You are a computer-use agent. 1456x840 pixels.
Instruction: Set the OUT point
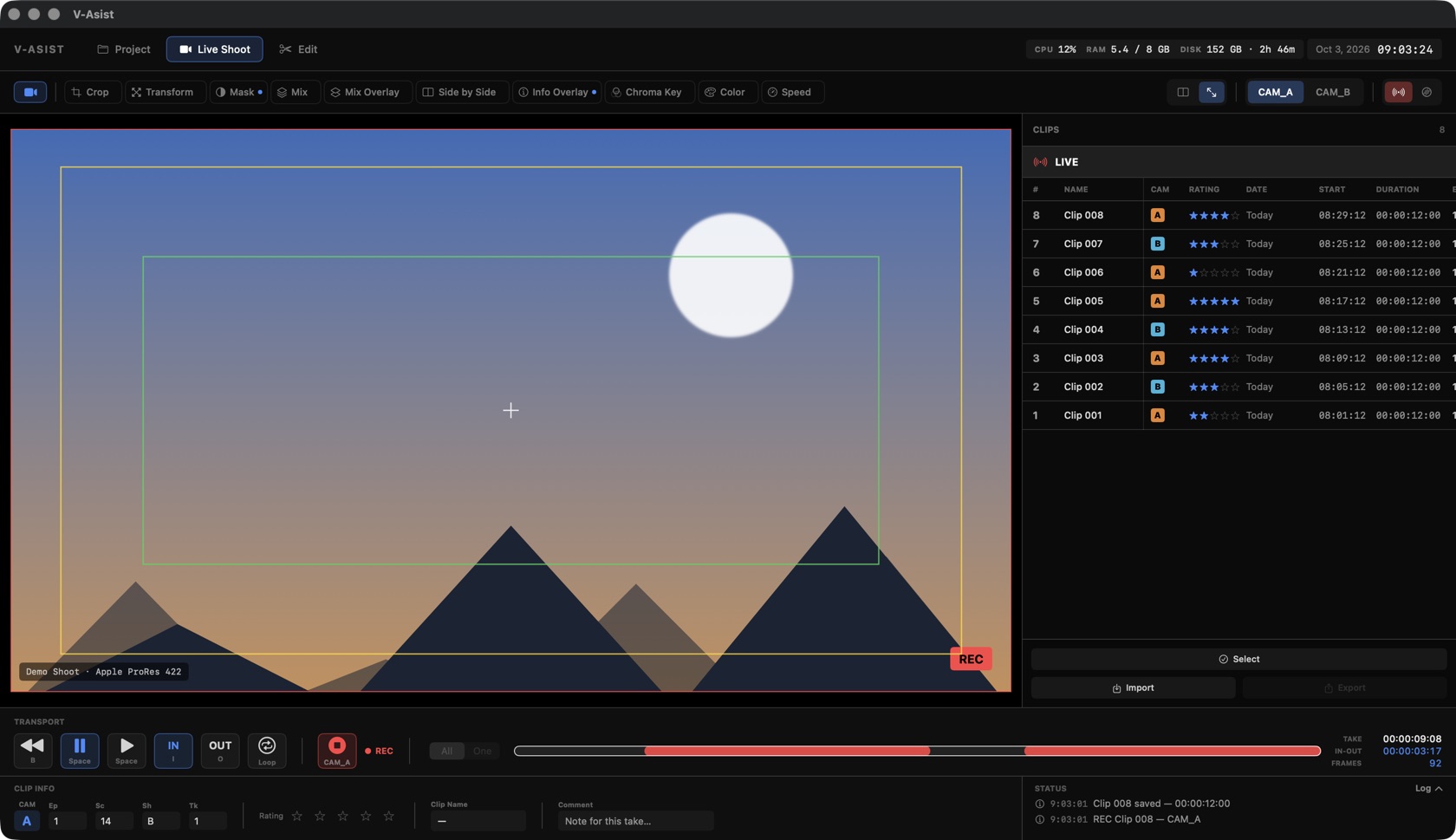(220, 751)
